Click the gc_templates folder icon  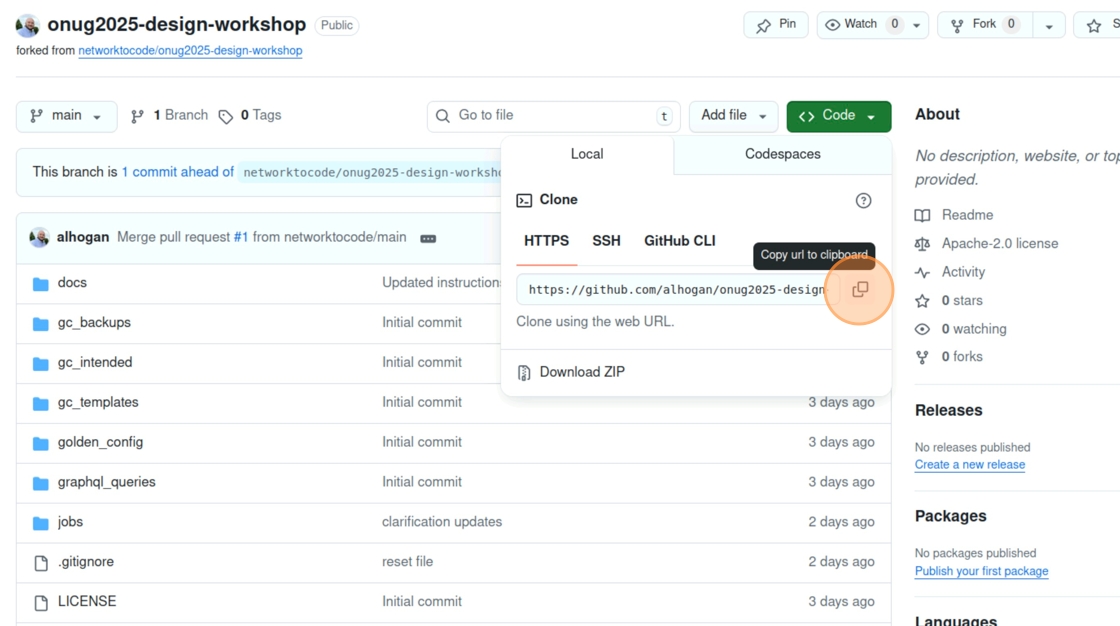41,404
